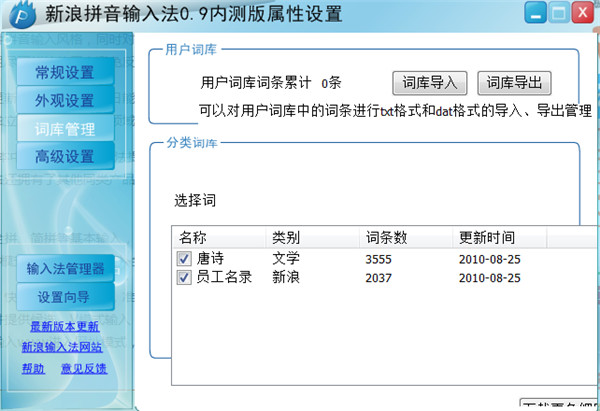
Task: Switch to the 外观设置 tab
Action: 64,101
